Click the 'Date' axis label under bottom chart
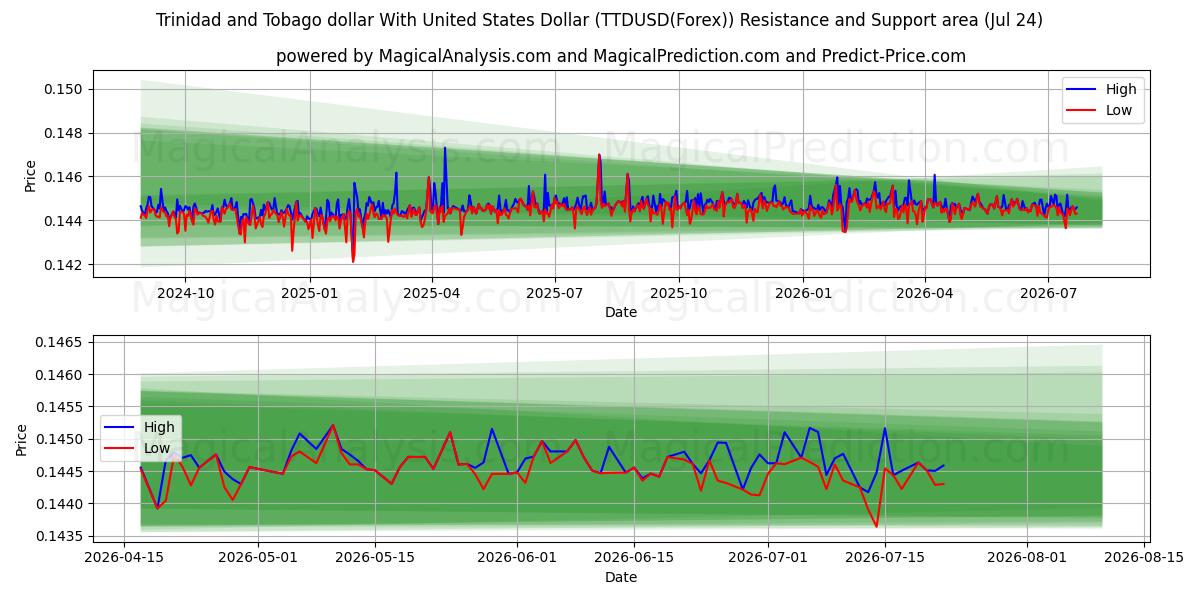Image resolution: width=1200 pixels, height=600 pixels. (x=621, y=577)
